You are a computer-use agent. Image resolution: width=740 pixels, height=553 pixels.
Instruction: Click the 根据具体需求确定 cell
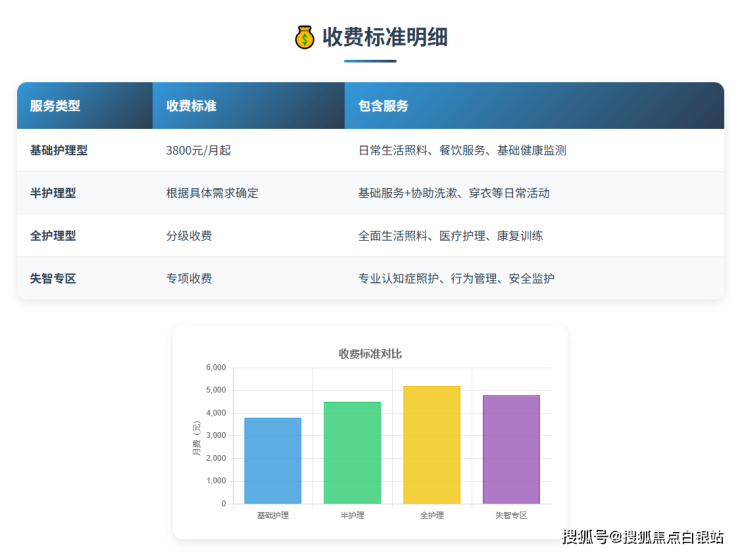click(x=212, y=193)
